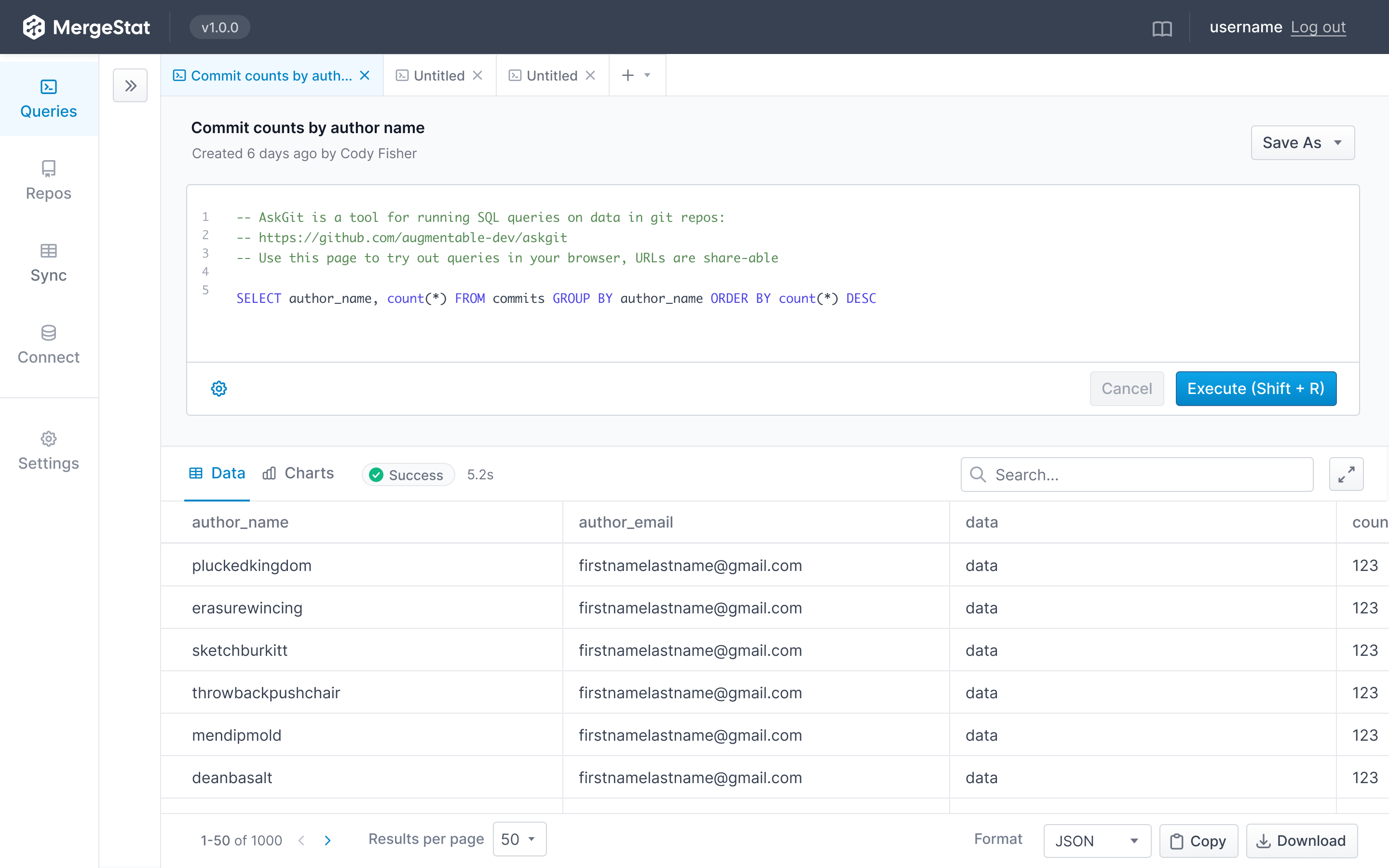Open Settings from the sidebar
The height and width of the screenshot is (868, 1389).
tap(48, 450)
